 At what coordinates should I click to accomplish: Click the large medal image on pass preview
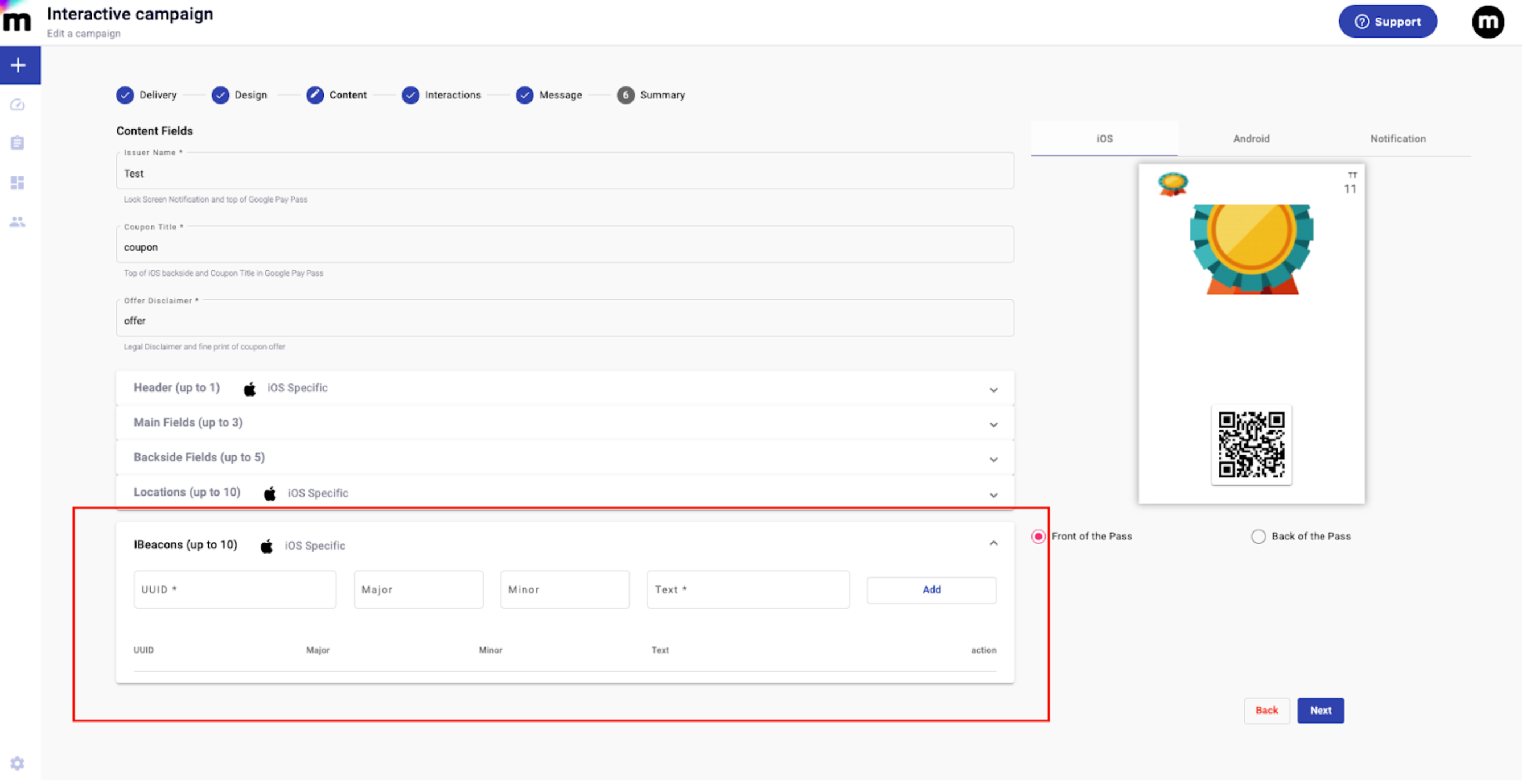click(x=1252, y=250)
